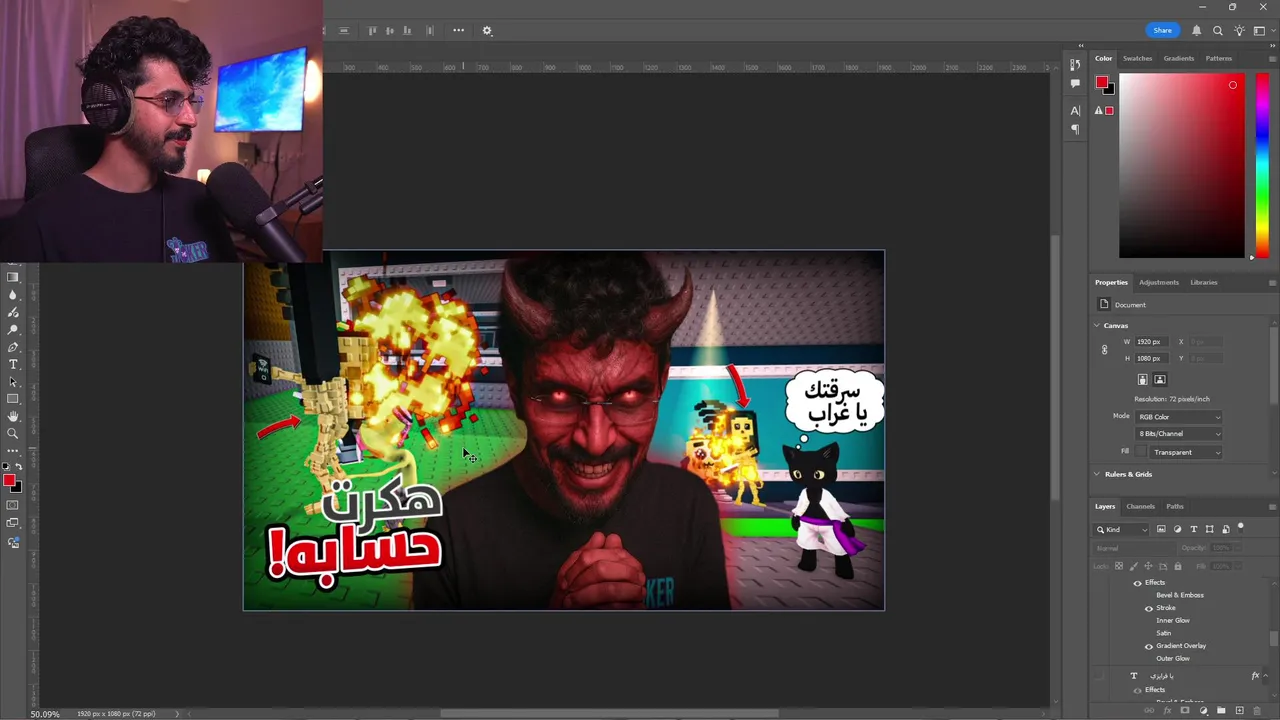Open the 8 Bits/Channel dropdown
Image resolution: width=1280 pixels, height=720 pixels.
coord(1179,434)
